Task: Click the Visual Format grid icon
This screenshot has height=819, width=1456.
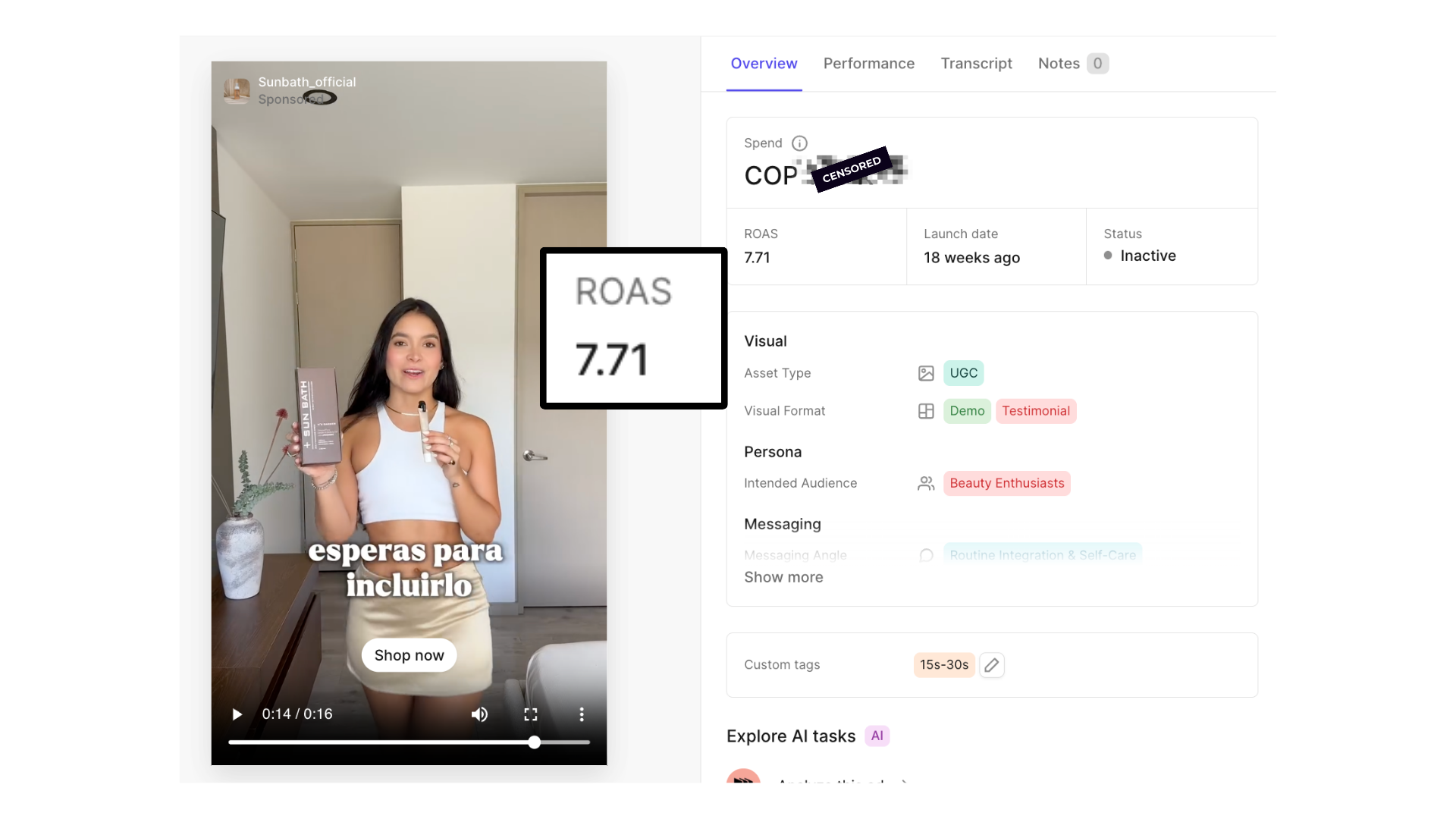Action: pyautogui.click(x=926, y=411)
